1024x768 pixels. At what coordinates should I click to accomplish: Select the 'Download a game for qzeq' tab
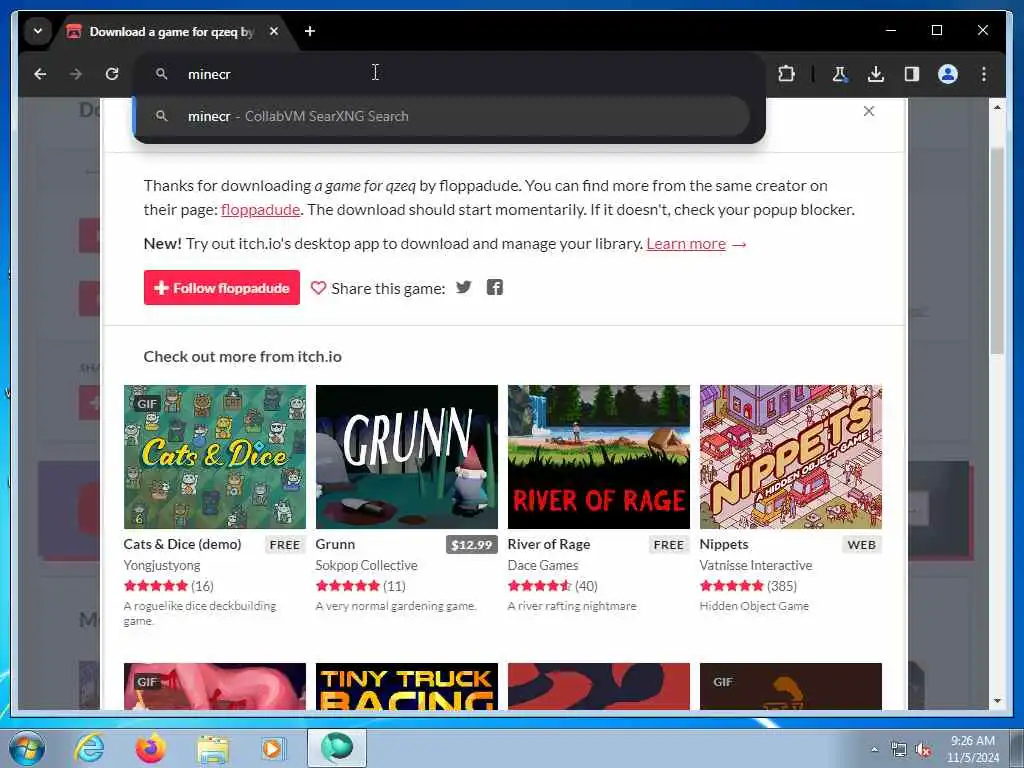pos(171,31)
